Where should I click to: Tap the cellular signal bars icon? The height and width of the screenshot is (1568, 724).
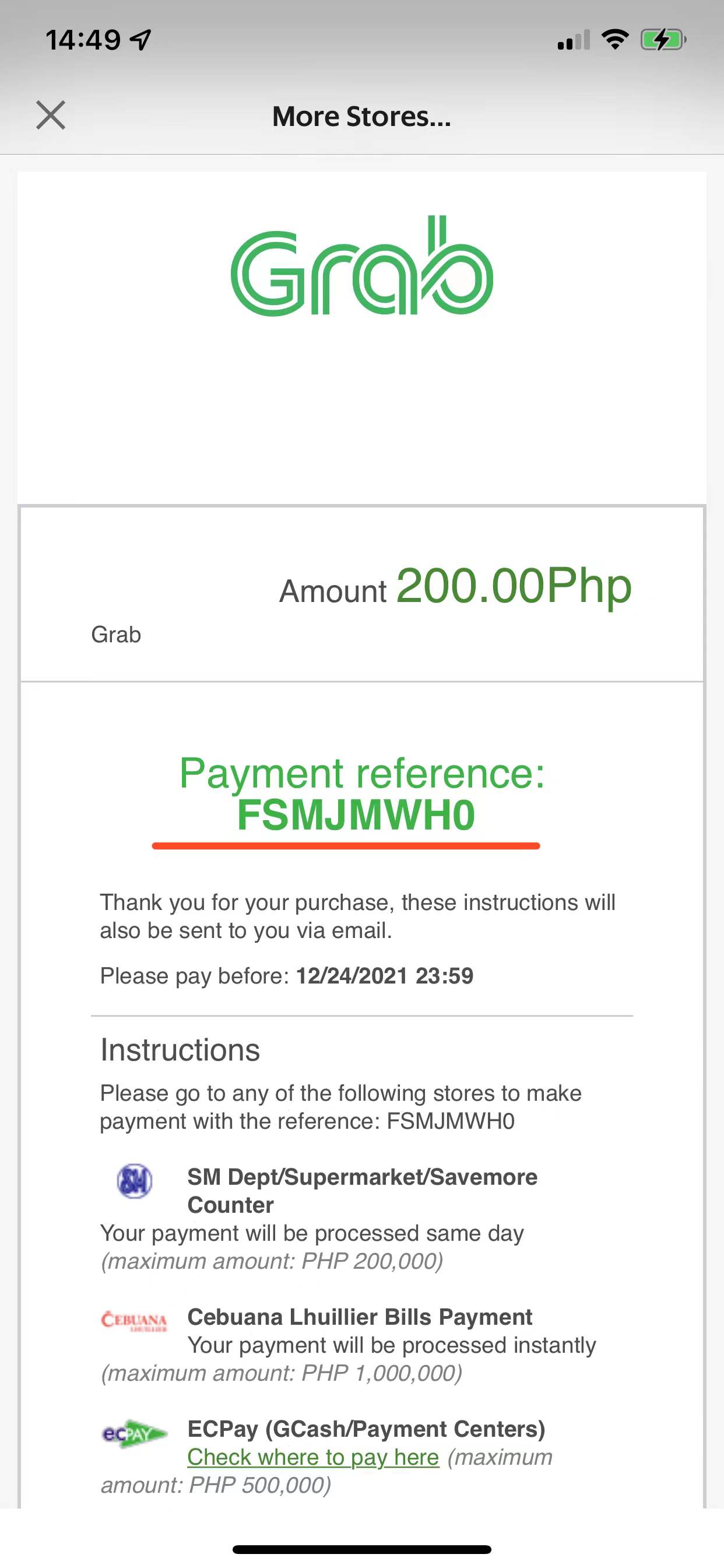(x=574, y=40)
